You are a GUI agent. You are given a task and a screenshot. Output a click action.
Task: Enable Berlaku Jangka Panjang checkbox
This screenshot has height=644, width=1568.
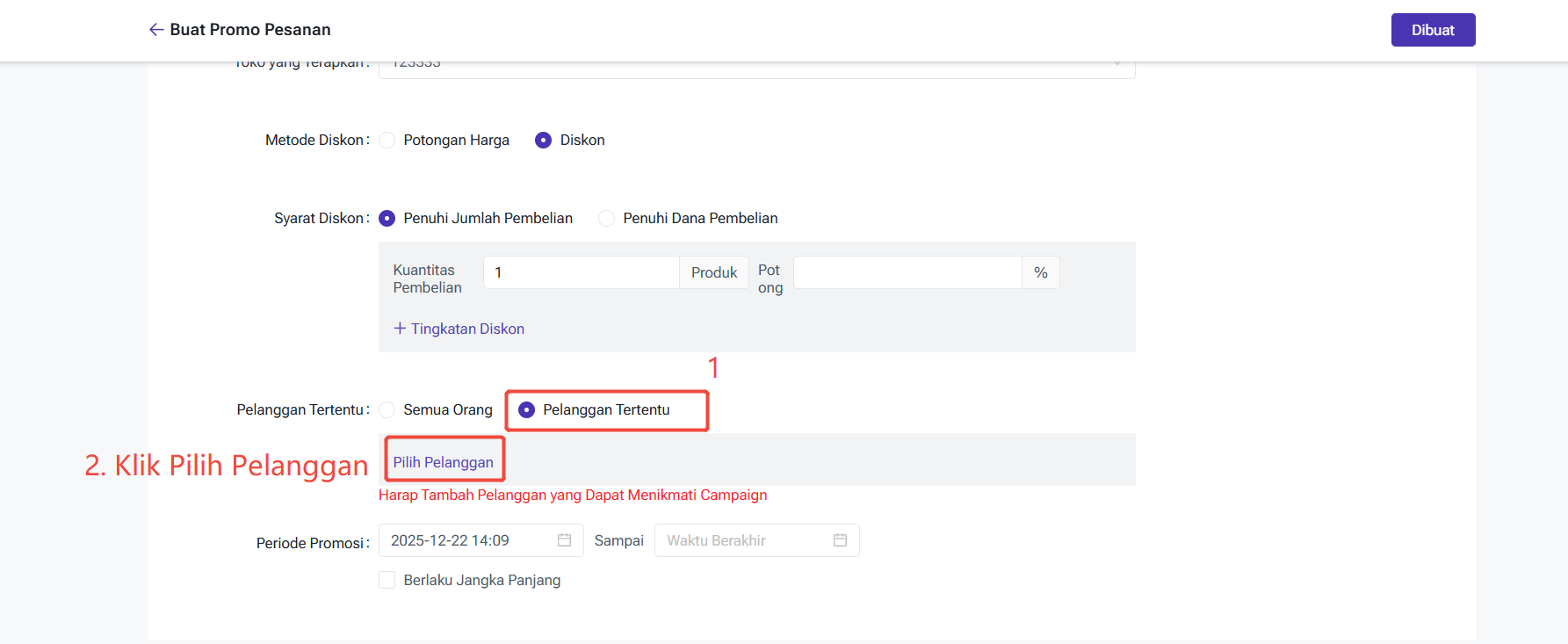(x=387, y=580)
